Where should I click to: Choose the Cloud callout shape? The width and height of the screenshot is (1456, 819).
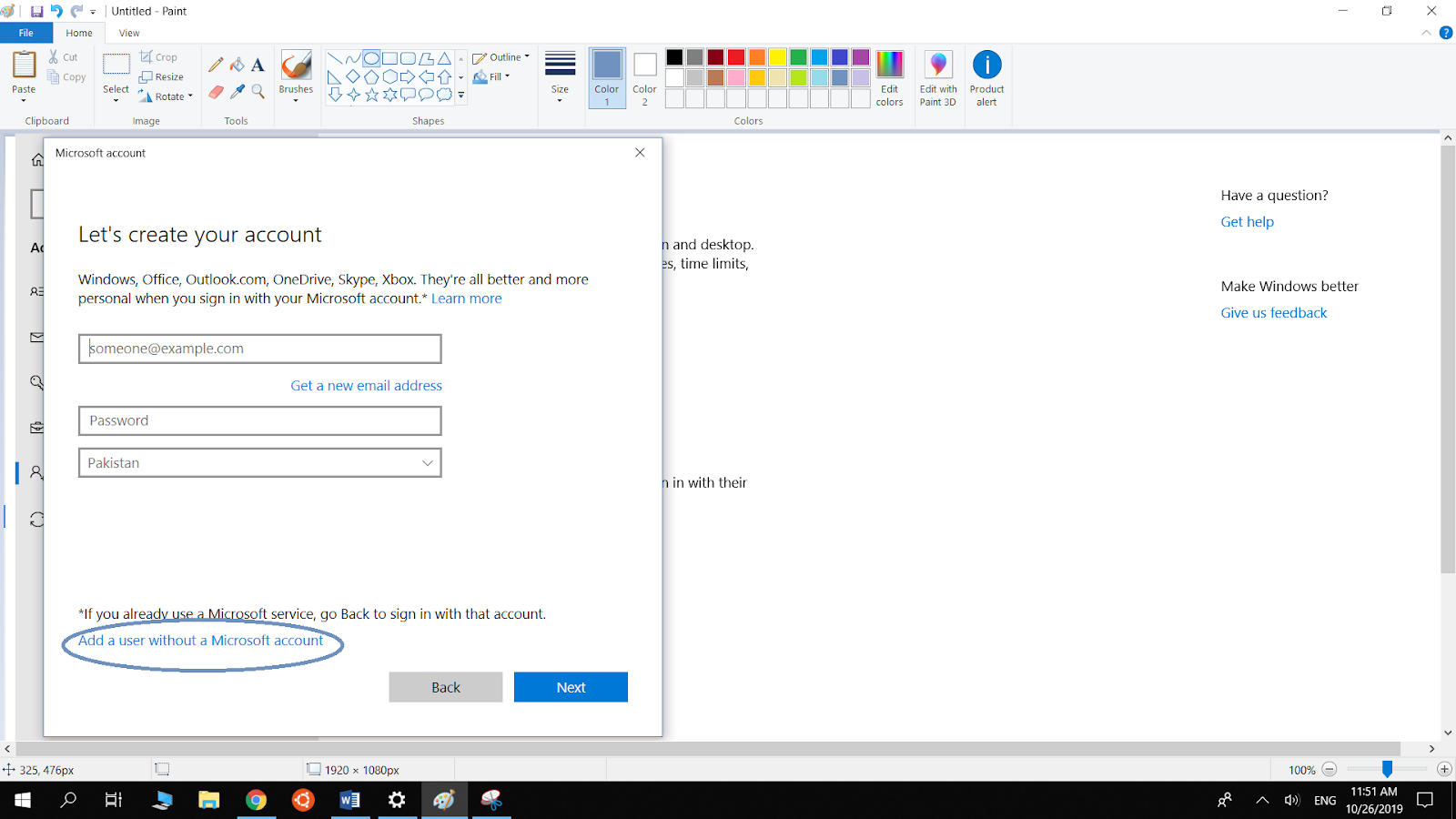[444, 95]
